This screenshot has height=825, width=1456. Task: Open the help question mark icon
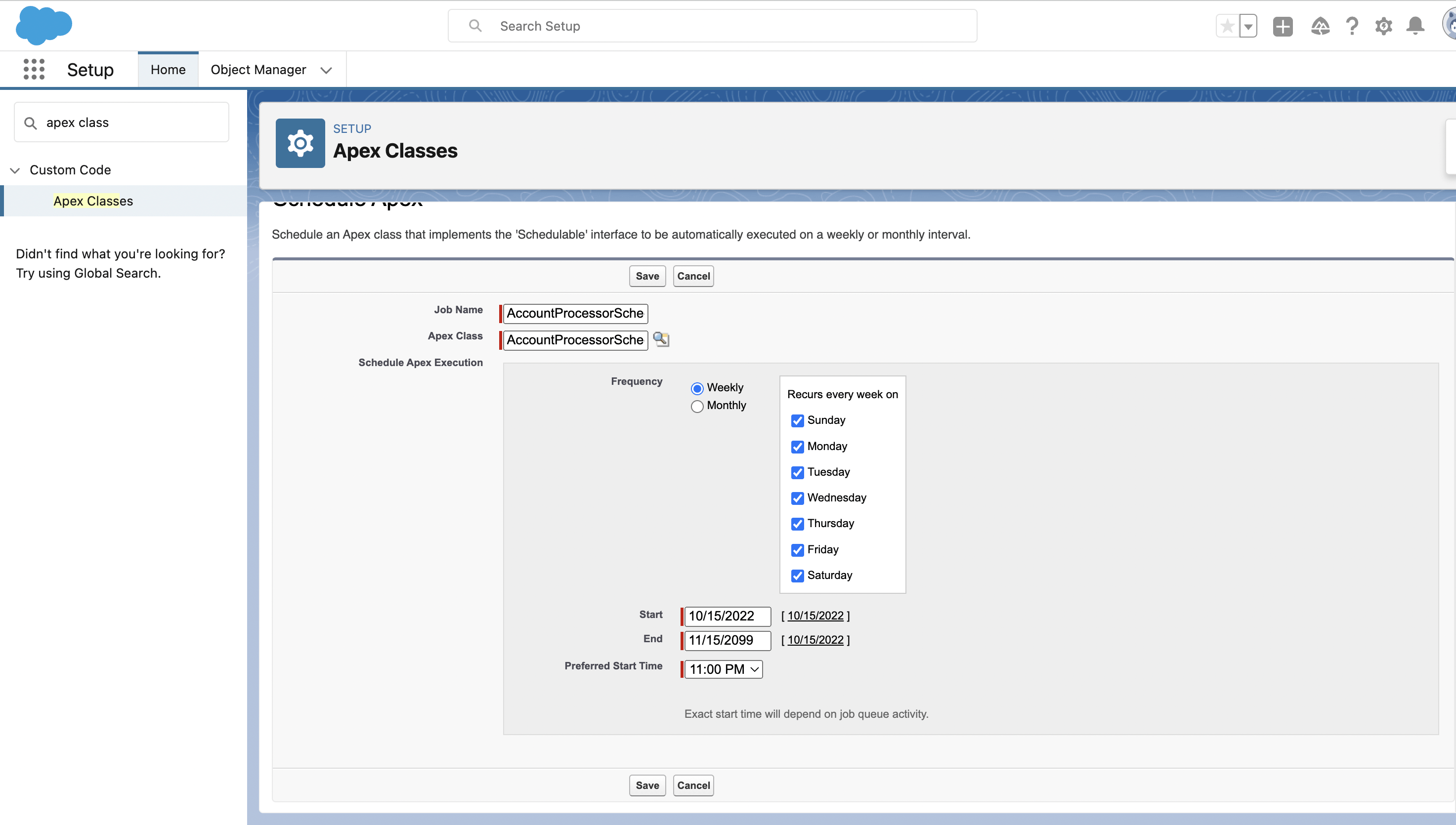(x=1352, y=26)
